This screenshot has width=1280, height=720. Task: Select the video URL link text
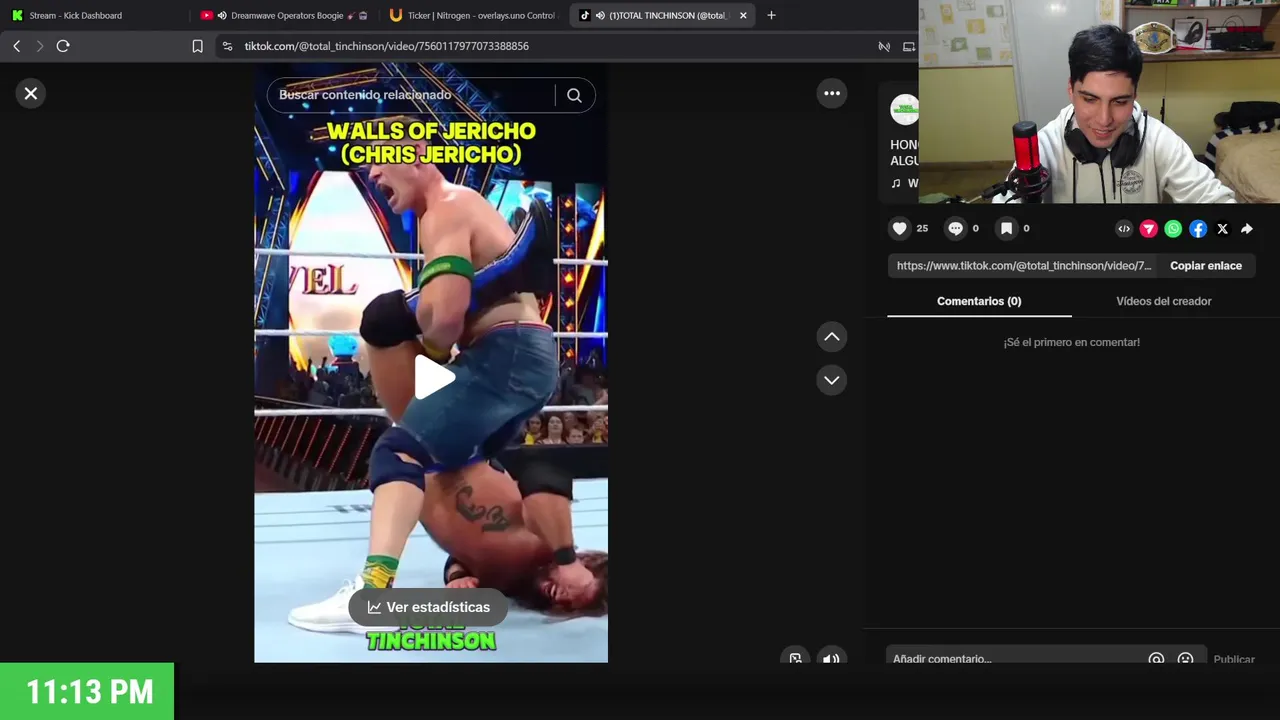pyautogui.click(x=1024, y=266)
